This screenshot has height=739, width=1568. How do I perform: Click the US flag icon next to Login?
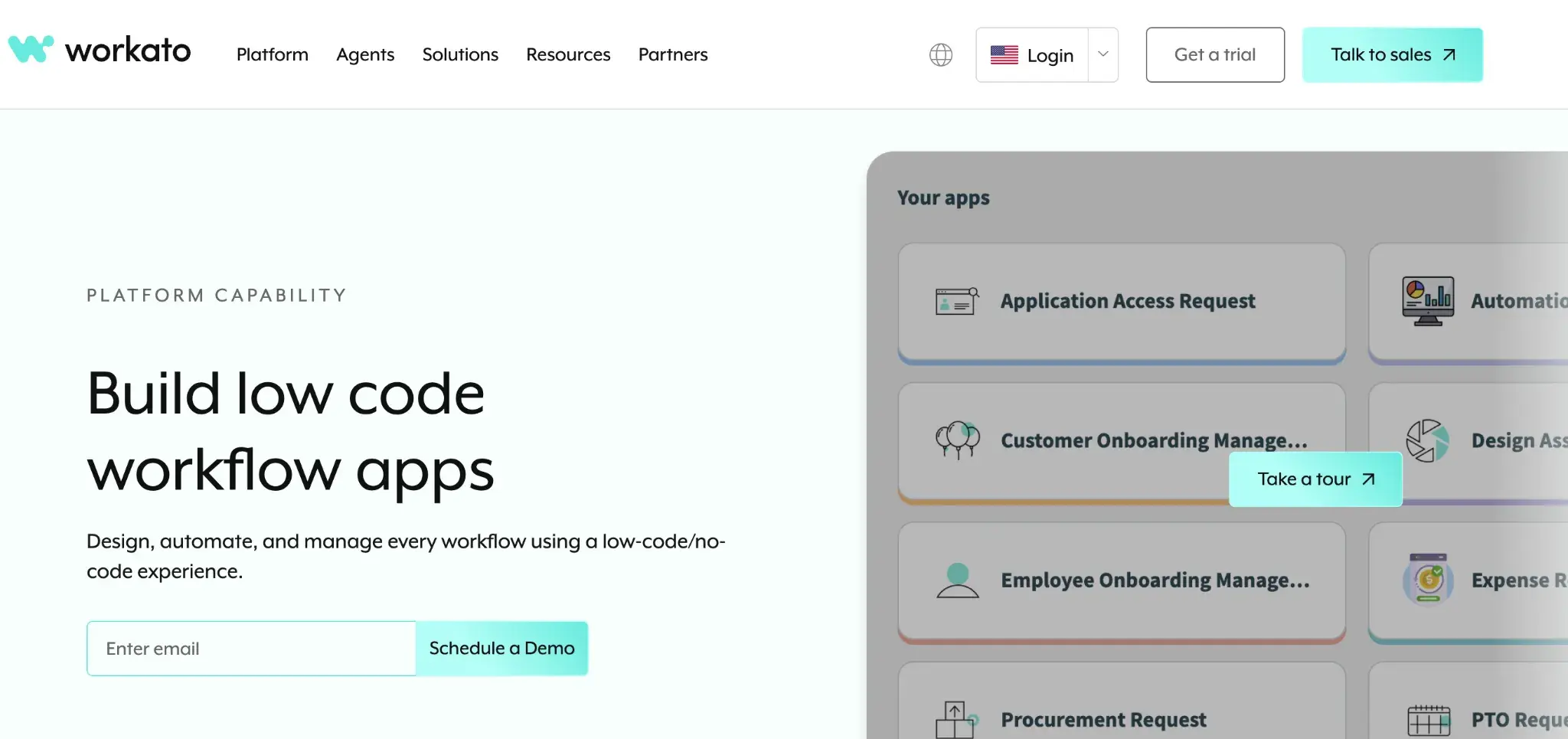(1003, 54)
